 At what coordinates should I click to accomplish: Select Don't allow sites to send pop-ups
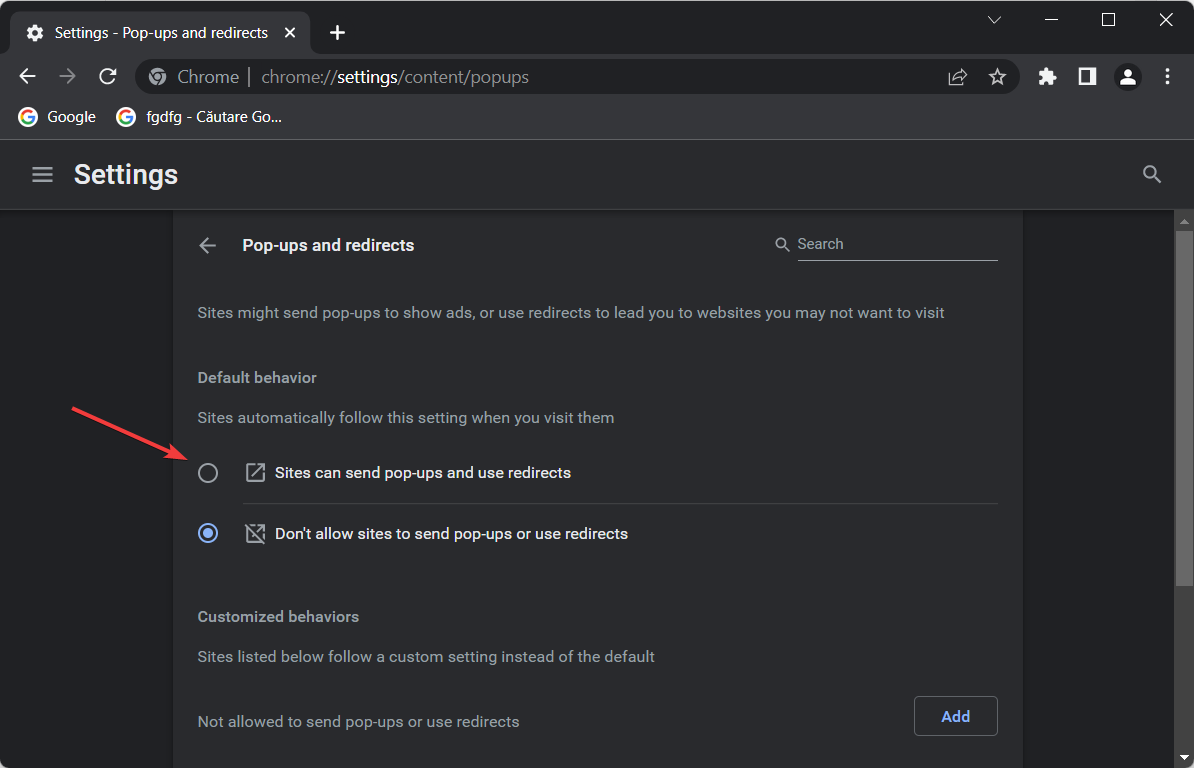[x=208, y=534]
